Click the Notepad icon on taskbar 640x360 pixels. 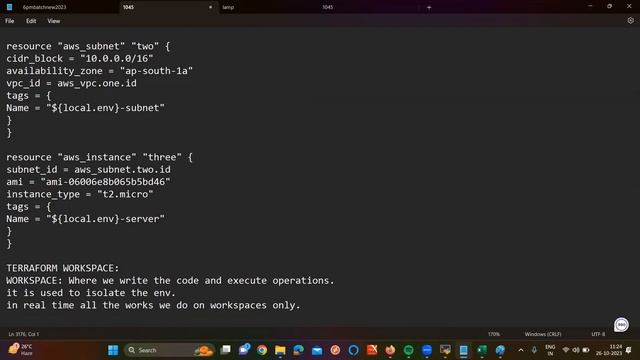tap(464, 350)
